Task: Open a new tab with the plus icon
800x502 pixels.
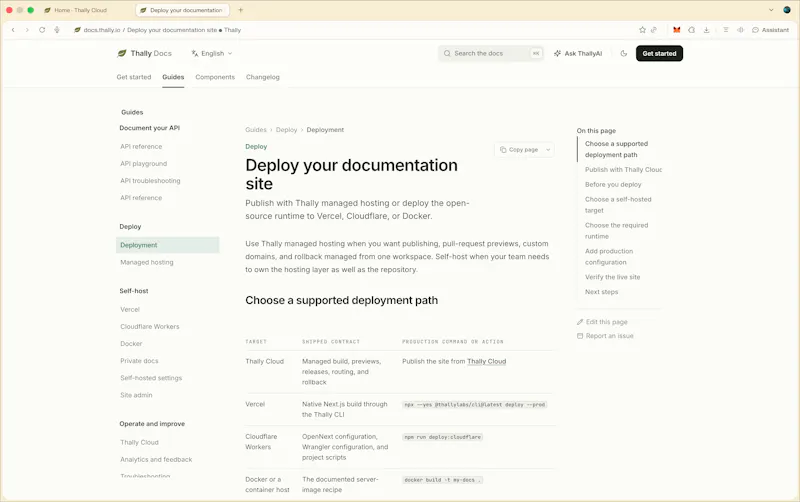Action: click(x=240, y=10)
